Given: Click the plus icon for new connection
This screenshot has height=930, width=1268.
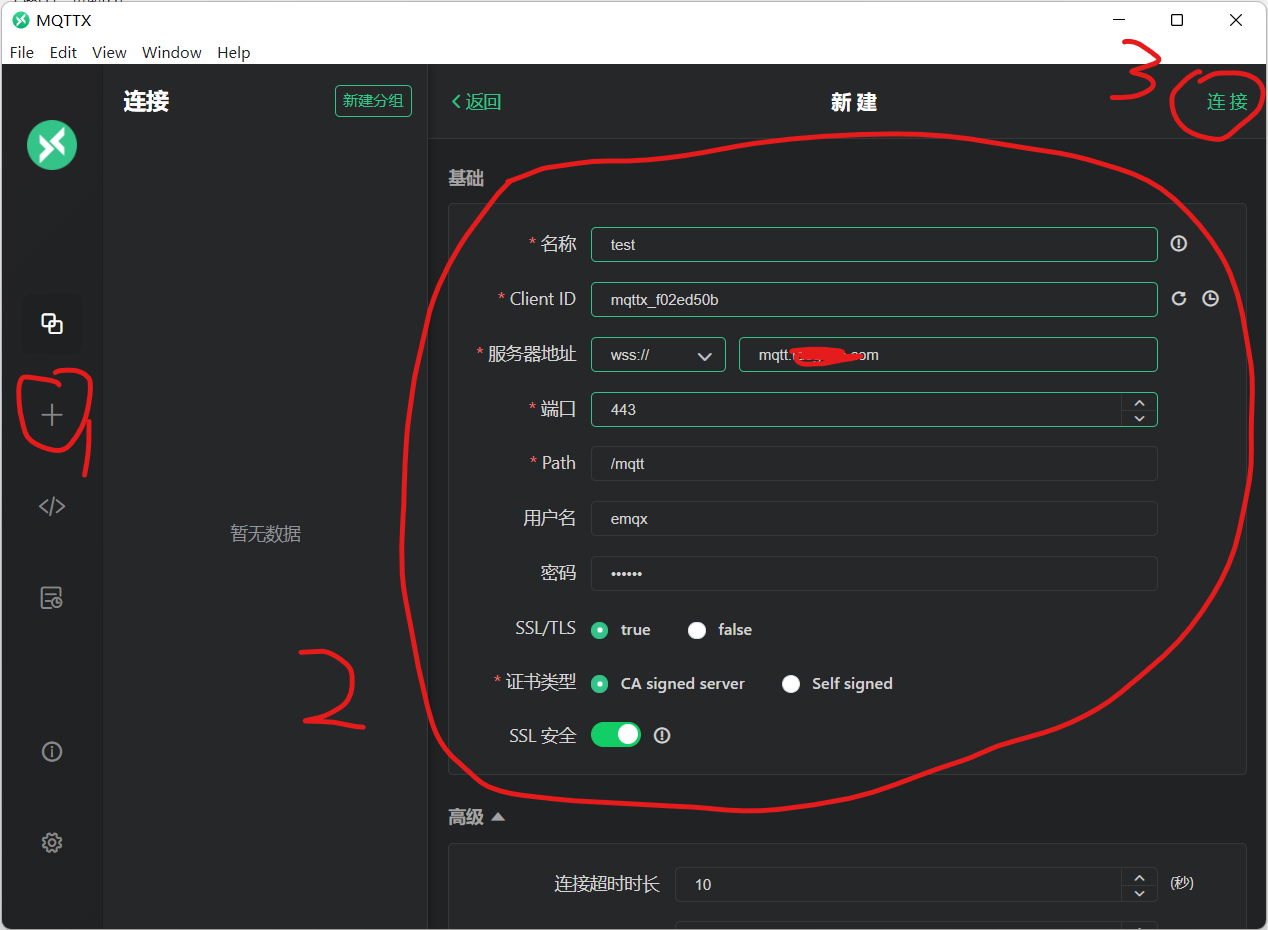Looking at the screenshot, I should point(52,414).
